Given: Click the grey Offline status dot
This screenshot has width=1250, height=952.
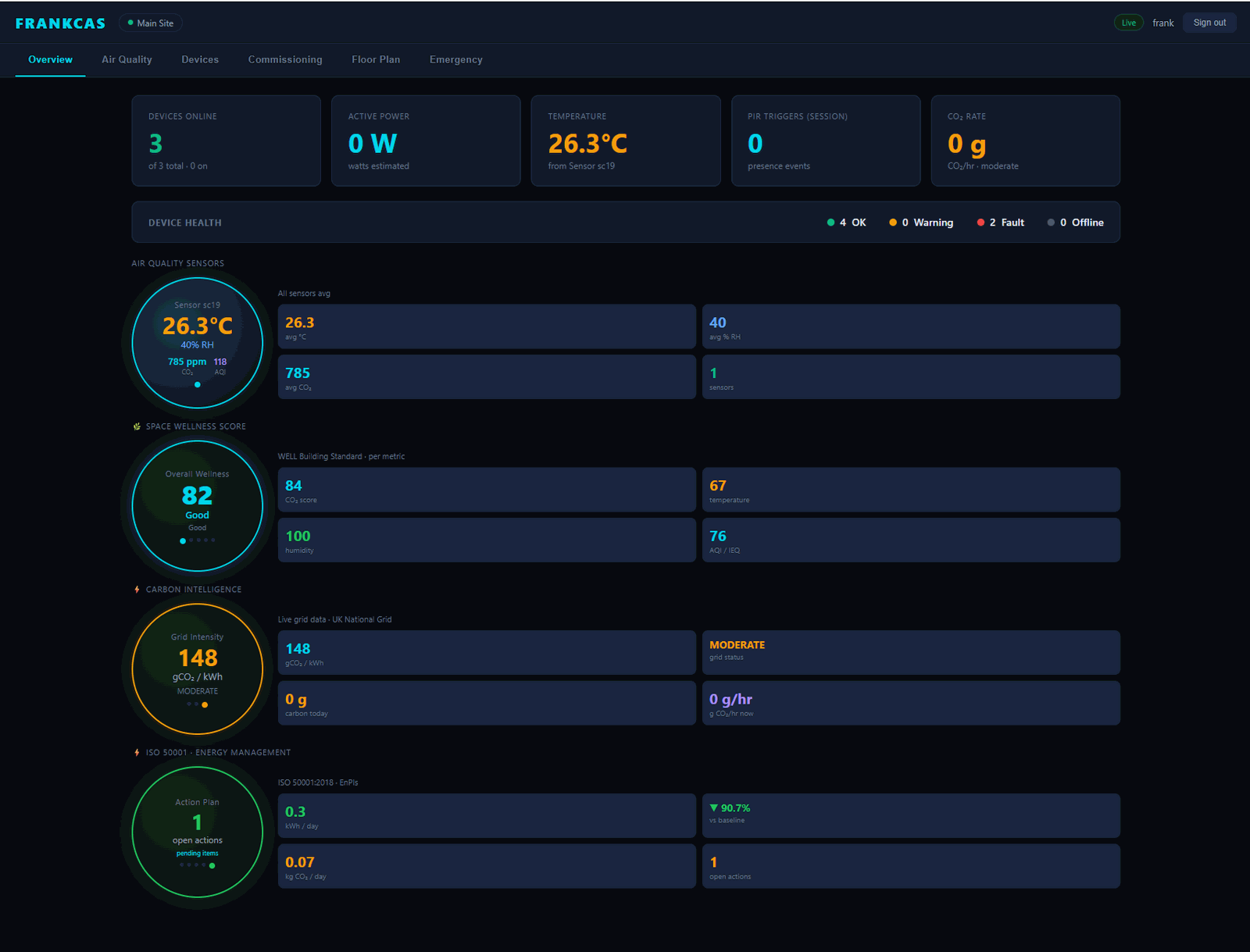Looking at the screenshot, I should tap(1051, 223).
